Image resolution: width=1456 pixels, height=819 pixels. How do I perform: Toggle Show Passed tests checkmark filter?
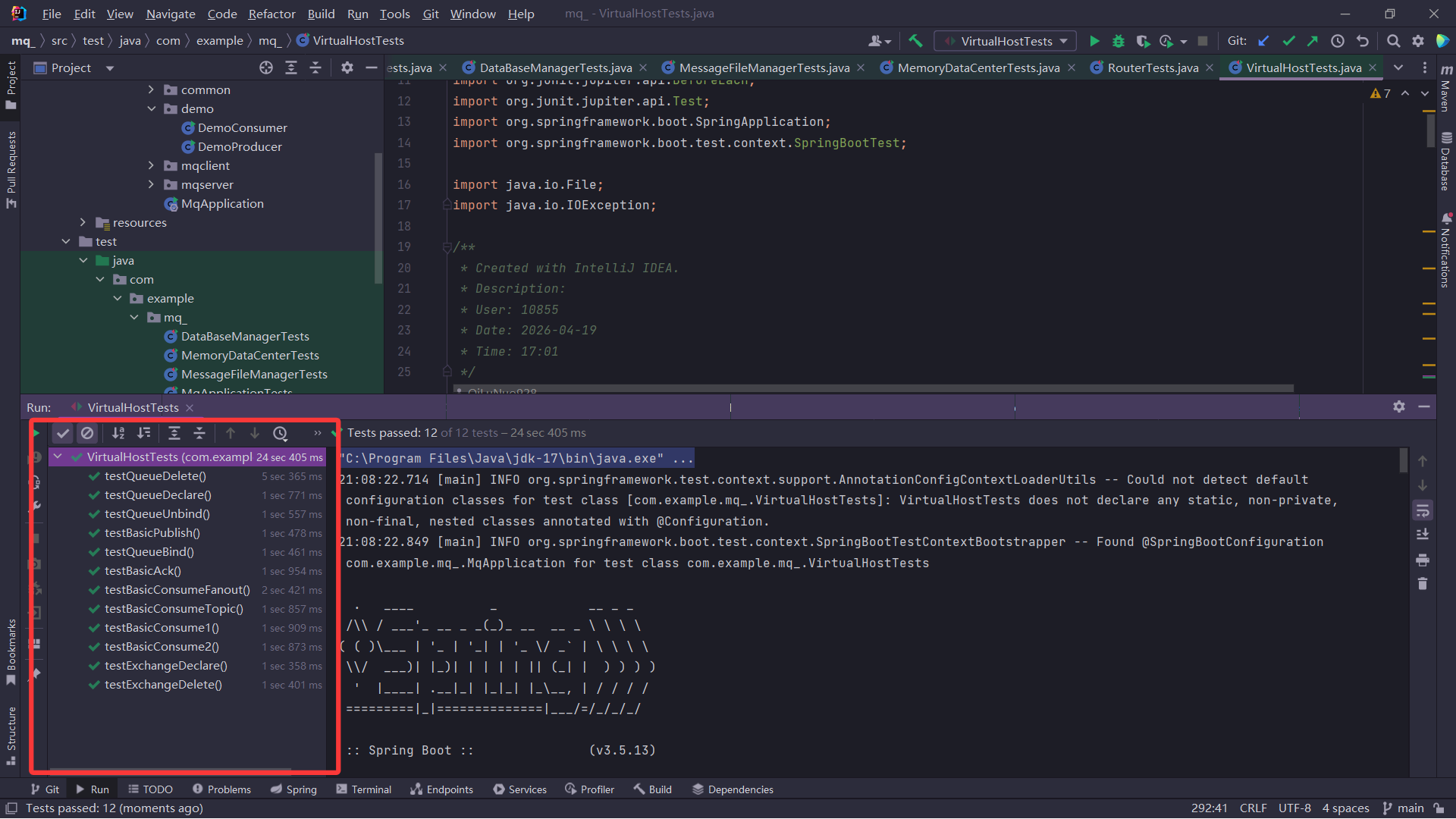point(63,433)
